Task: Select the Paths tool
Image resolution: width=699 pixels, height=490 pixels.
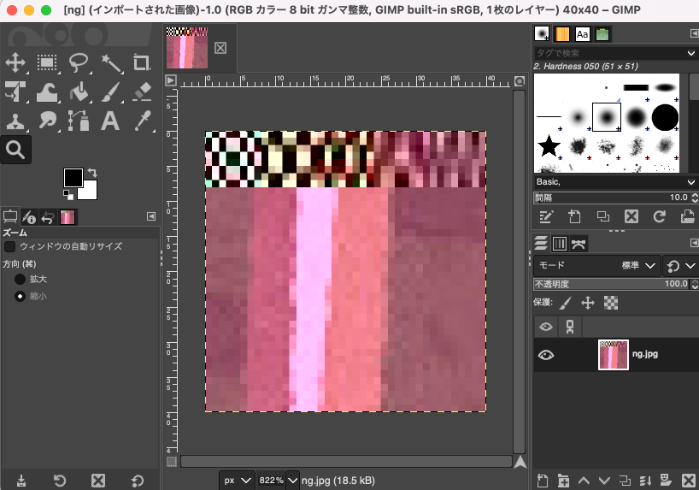Action: tap(79, 121)
